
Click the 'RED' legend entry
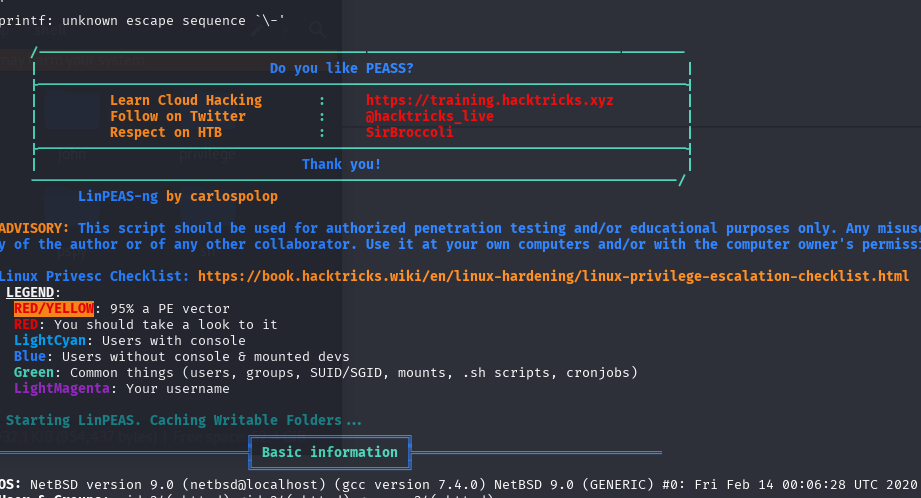click(26, 324)
